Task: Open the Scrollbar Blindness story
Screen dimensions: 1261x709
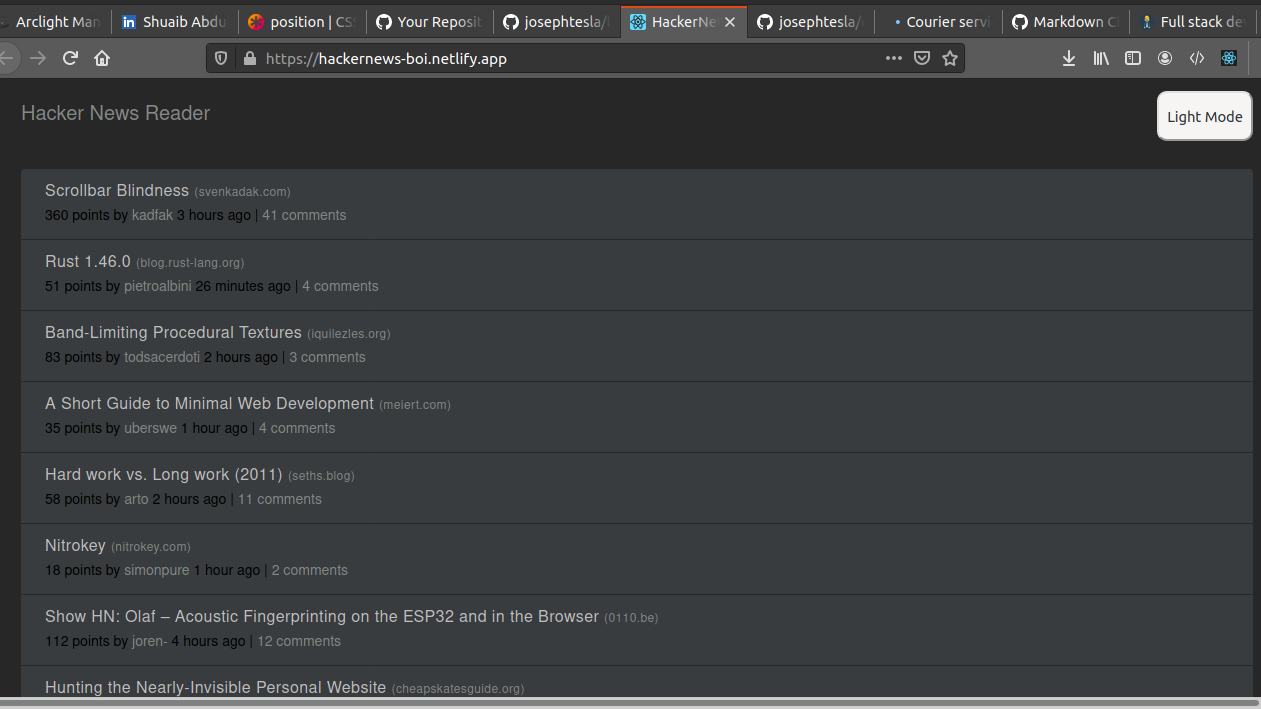Action: point(117,190)
